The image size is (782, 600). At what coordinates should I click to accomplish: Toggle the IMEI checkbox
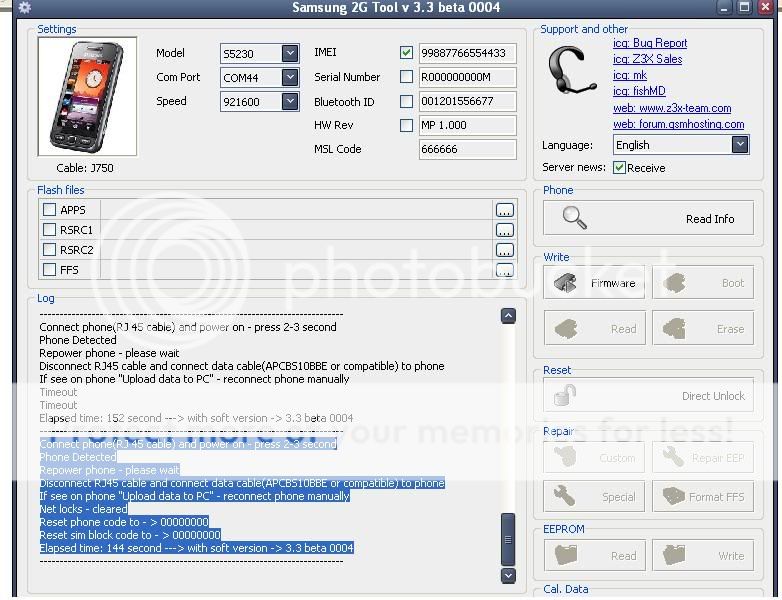pyautogui.click(x=406, y=52)
